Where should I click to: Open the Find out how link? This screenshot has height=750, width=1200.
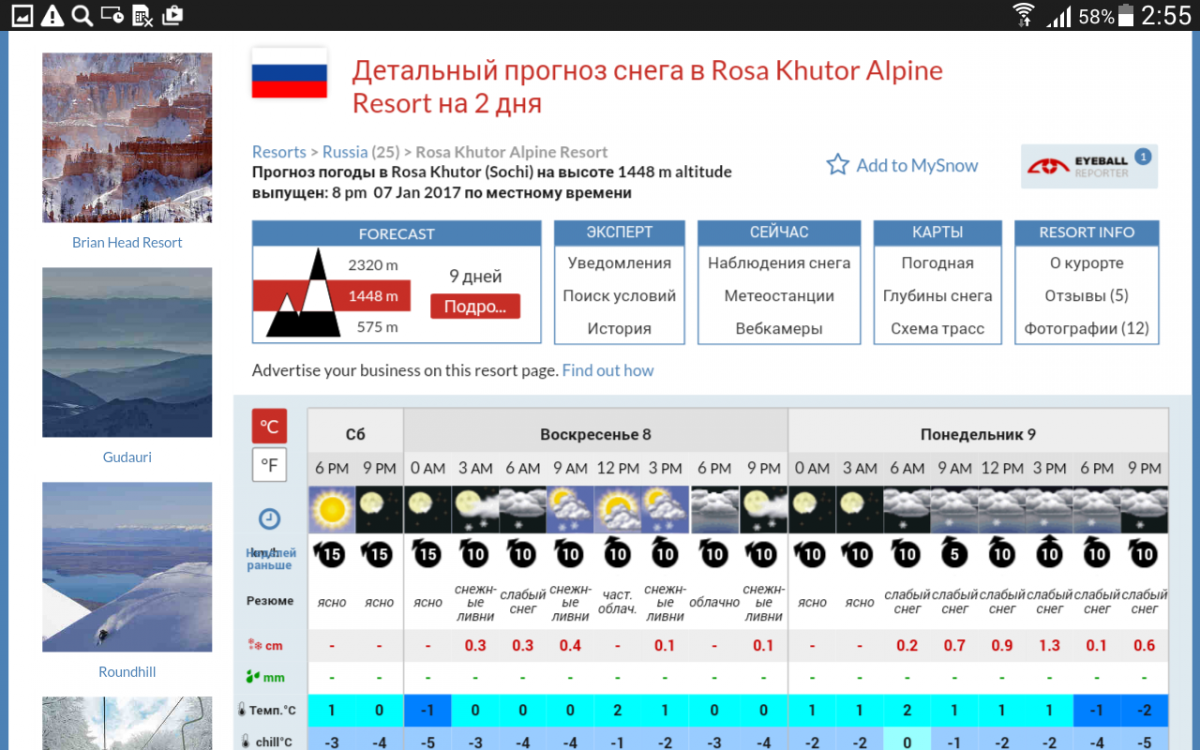(608, 370)
